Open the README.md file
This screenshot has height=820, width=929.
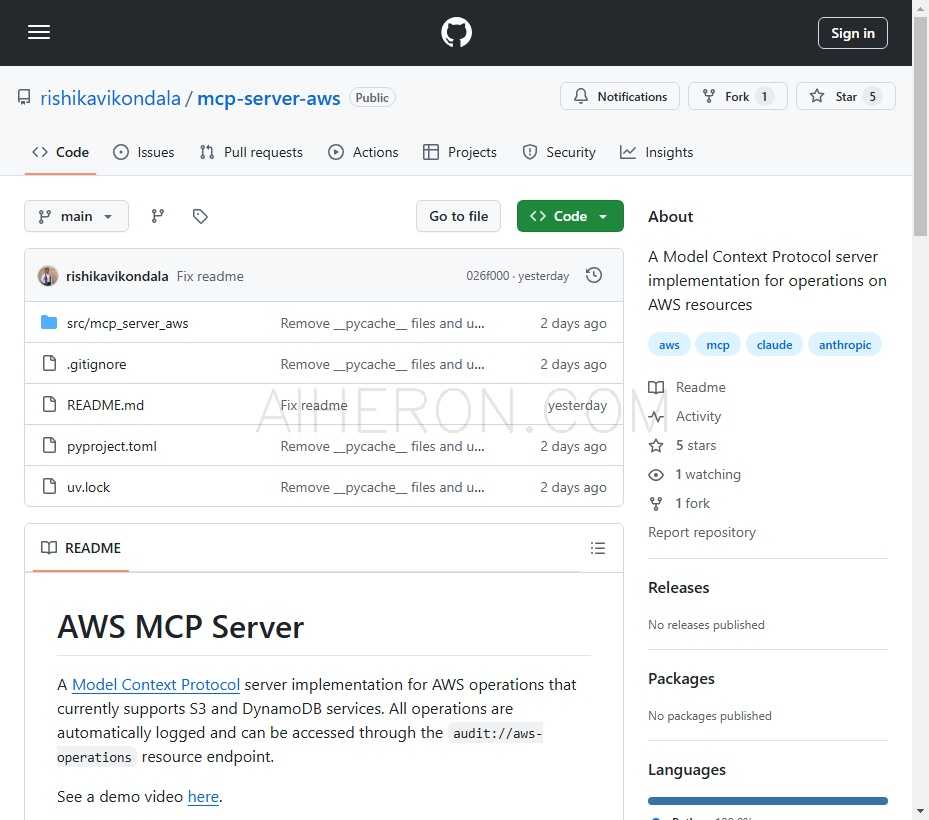(105, 405)
